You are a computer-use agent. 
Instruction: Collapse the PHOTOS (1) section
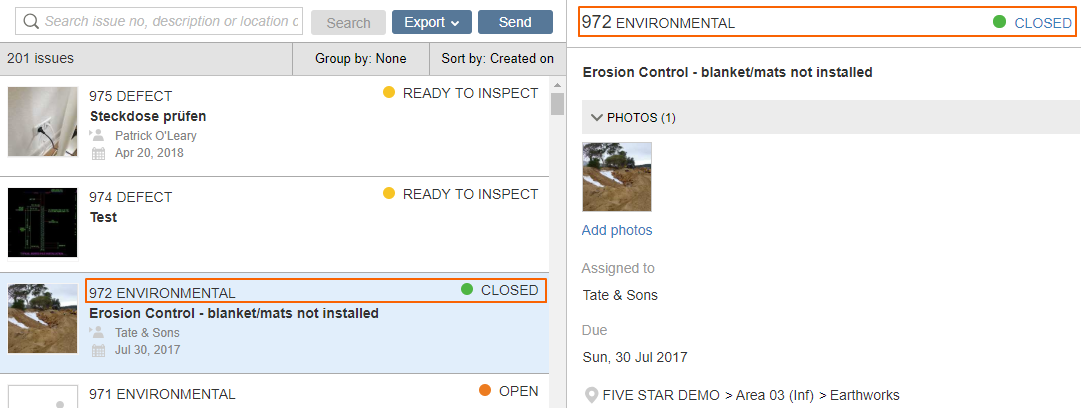tap(597, 118)
